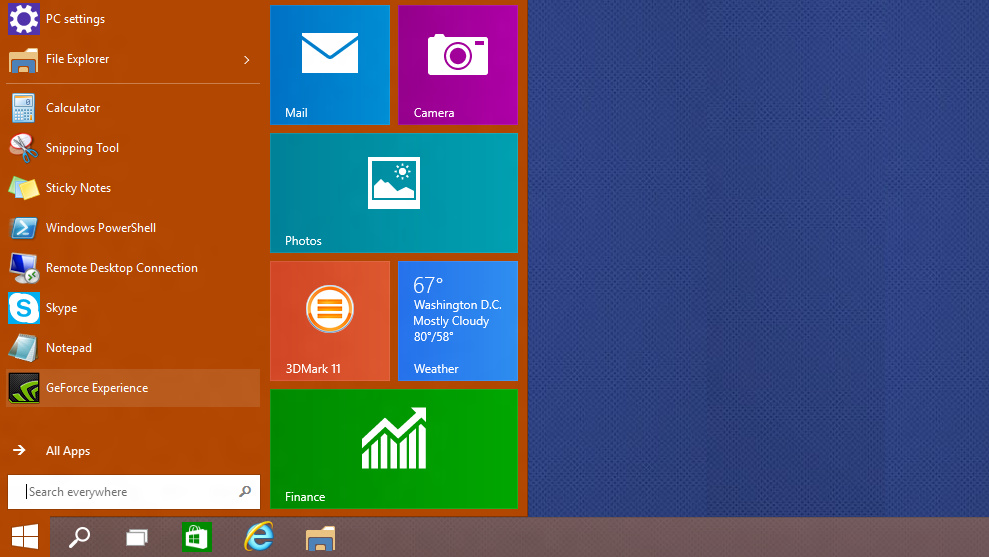Launch Calculator icon
989x557 pixels.
coord(24,108)
